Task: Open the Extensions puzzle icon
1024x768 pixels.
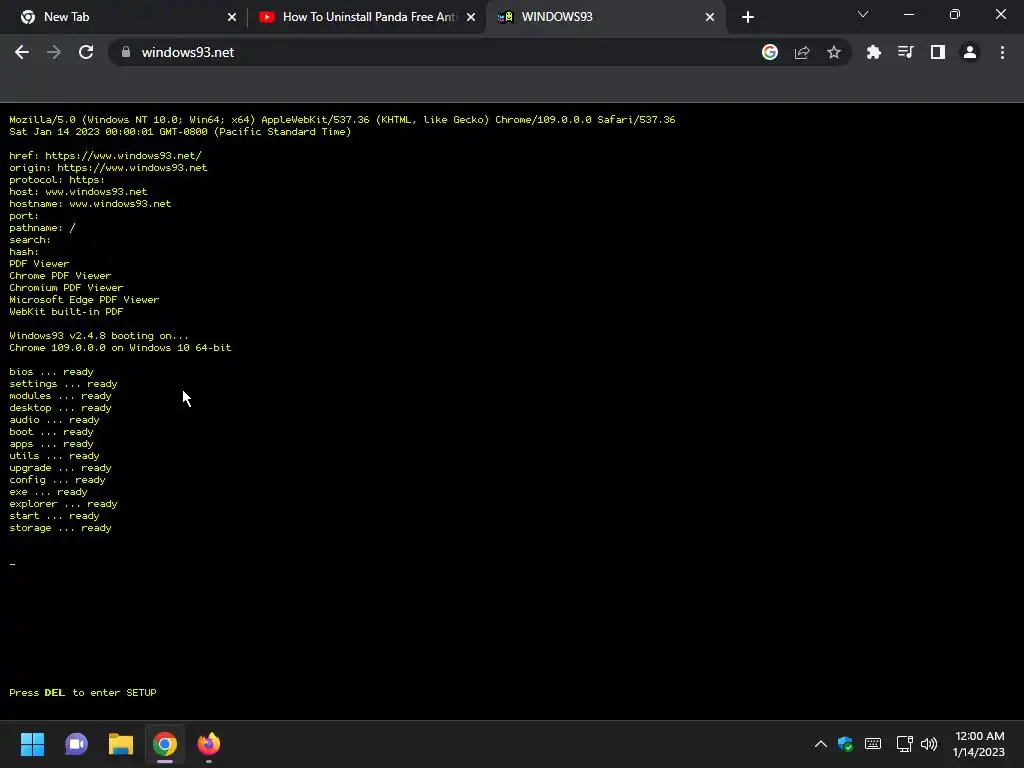Action: tap(873, 52)
